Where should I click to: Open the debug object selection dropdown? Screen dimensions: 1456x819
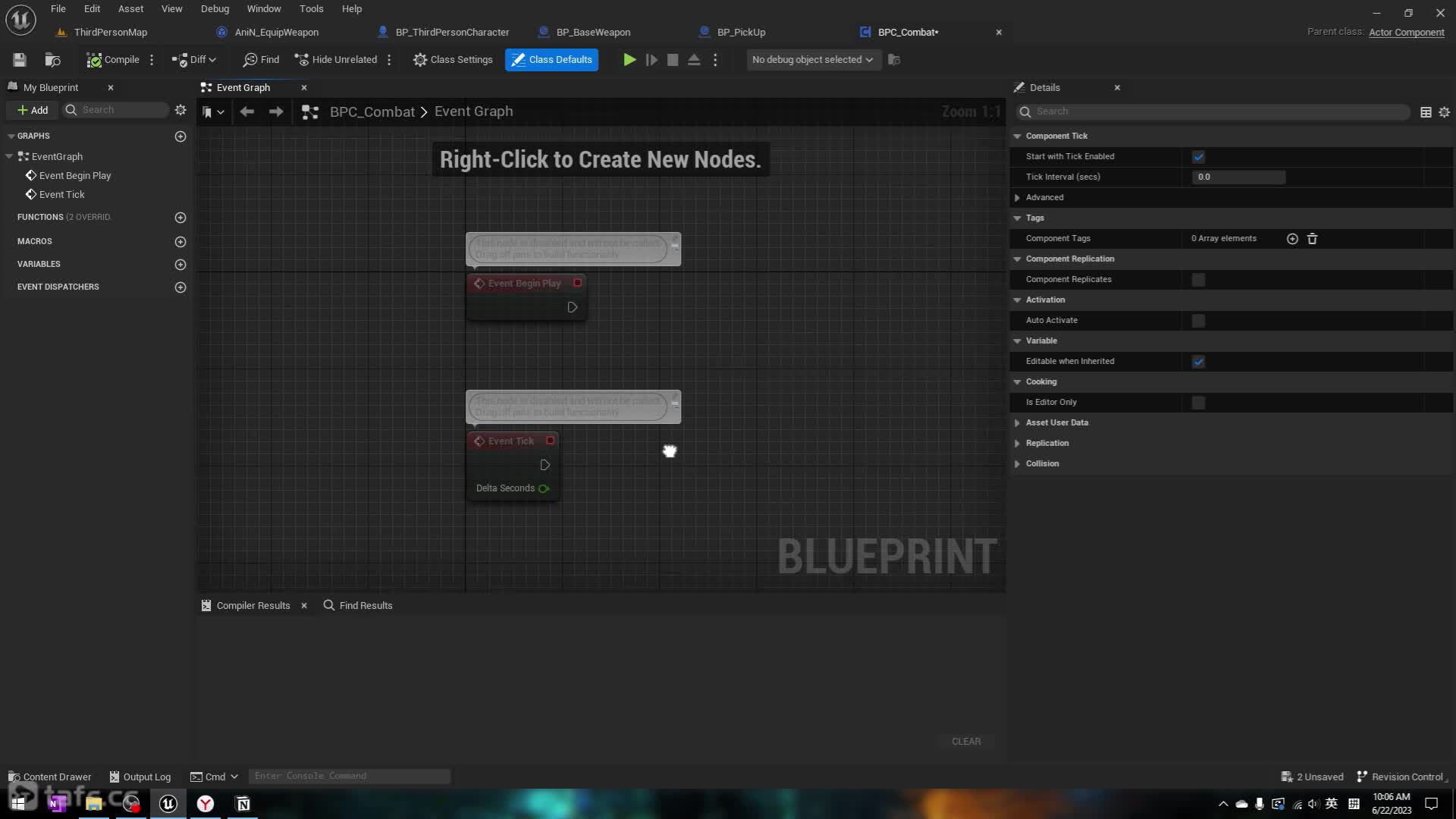tap(812, 60)
